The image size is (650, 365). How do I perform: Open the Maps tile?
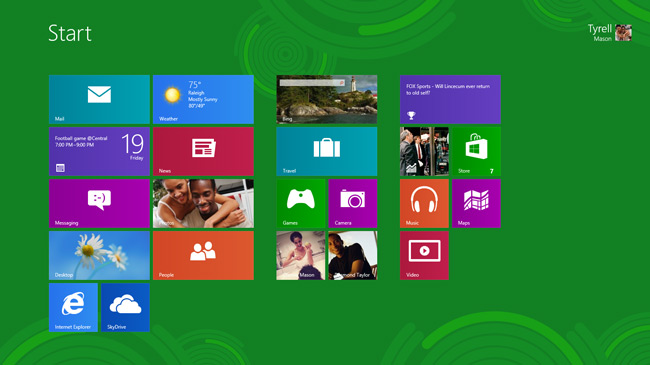[476, 203]
